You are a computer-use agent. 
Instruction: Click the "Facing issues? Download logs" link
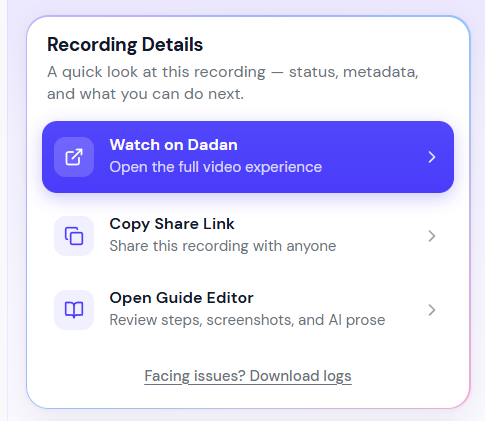[248, 376]
